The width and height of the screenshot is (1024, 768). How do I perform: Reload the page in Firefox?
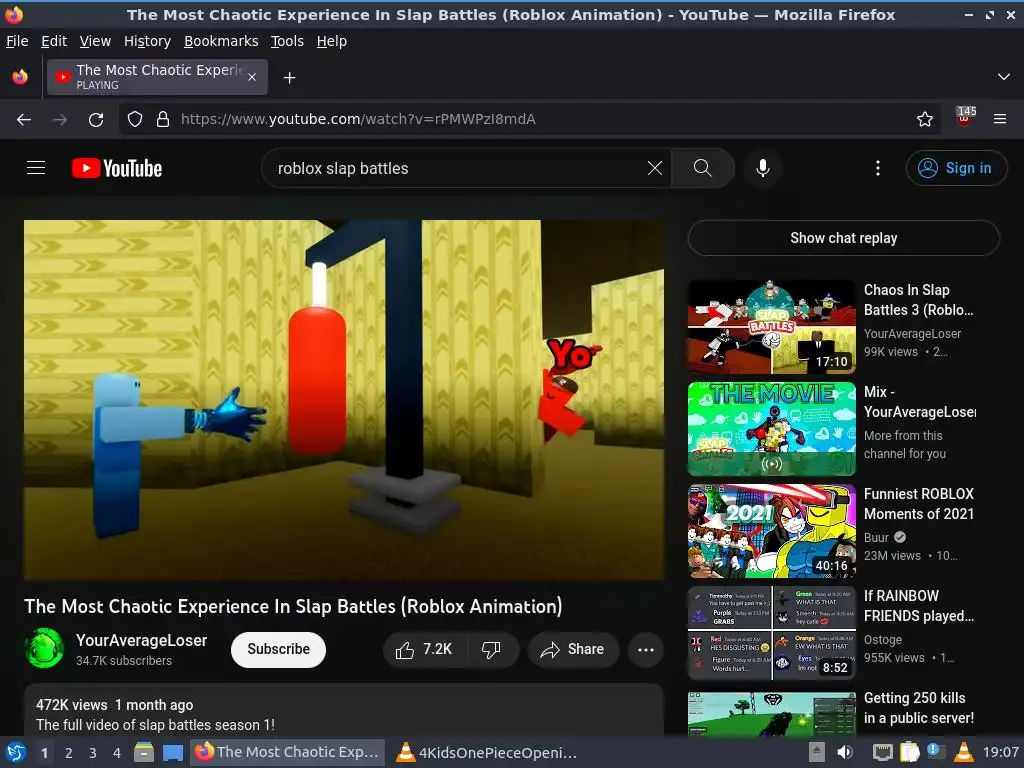[96, 119]
